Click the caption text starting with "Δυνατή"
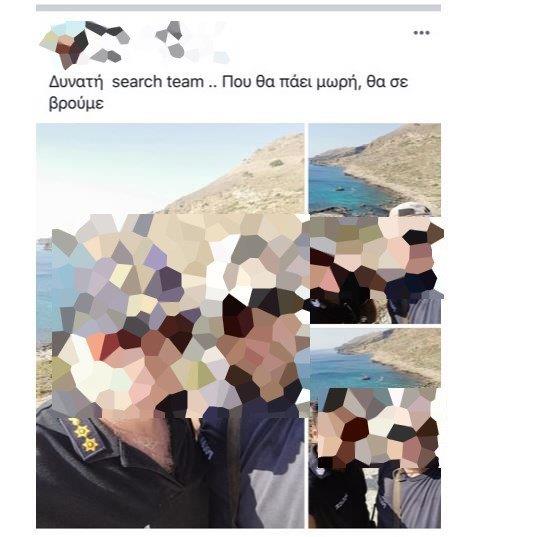The image size is (537, 537). tap(228, 92)
